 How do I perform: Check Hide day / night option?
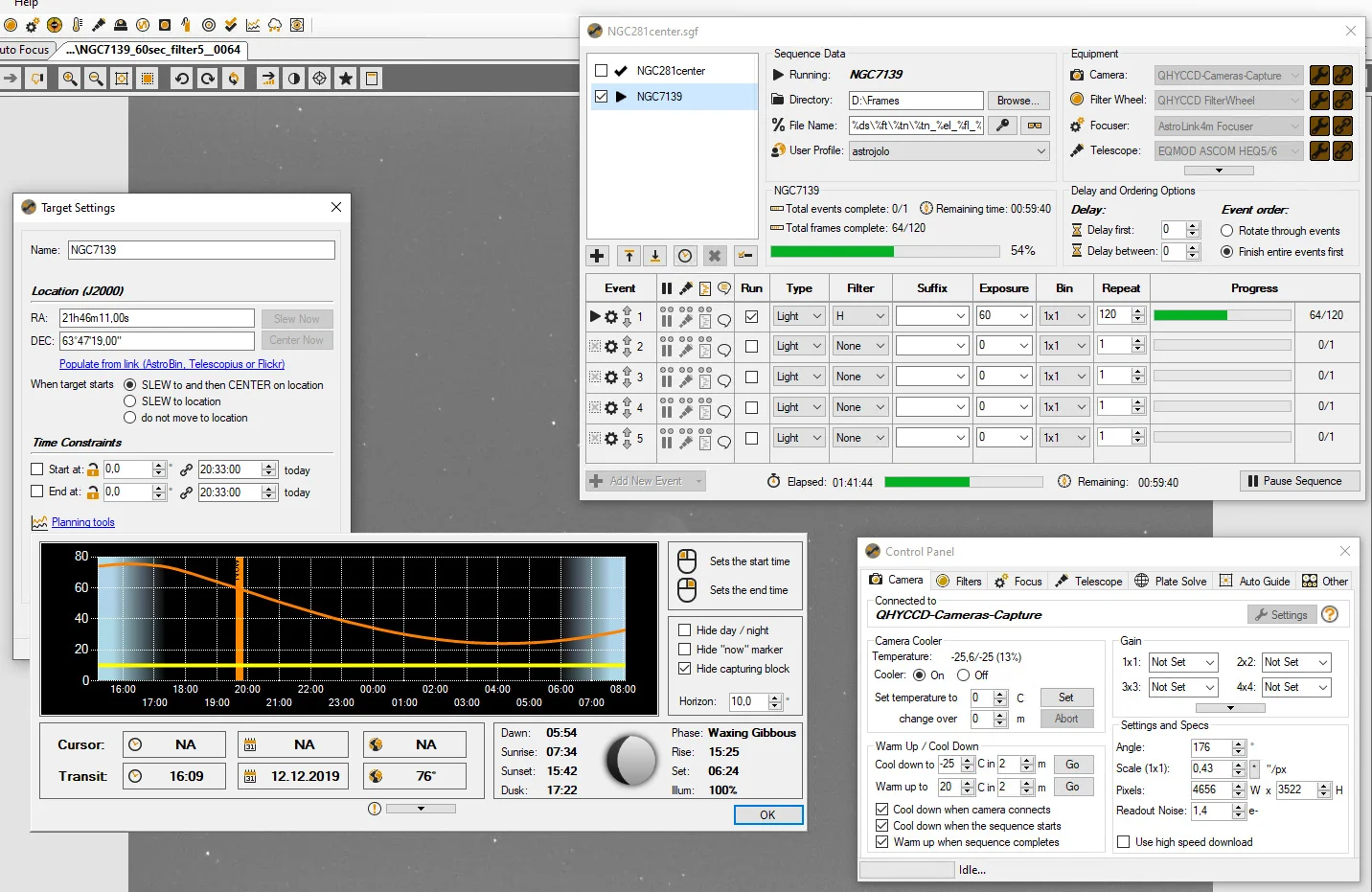pos(685,630)
